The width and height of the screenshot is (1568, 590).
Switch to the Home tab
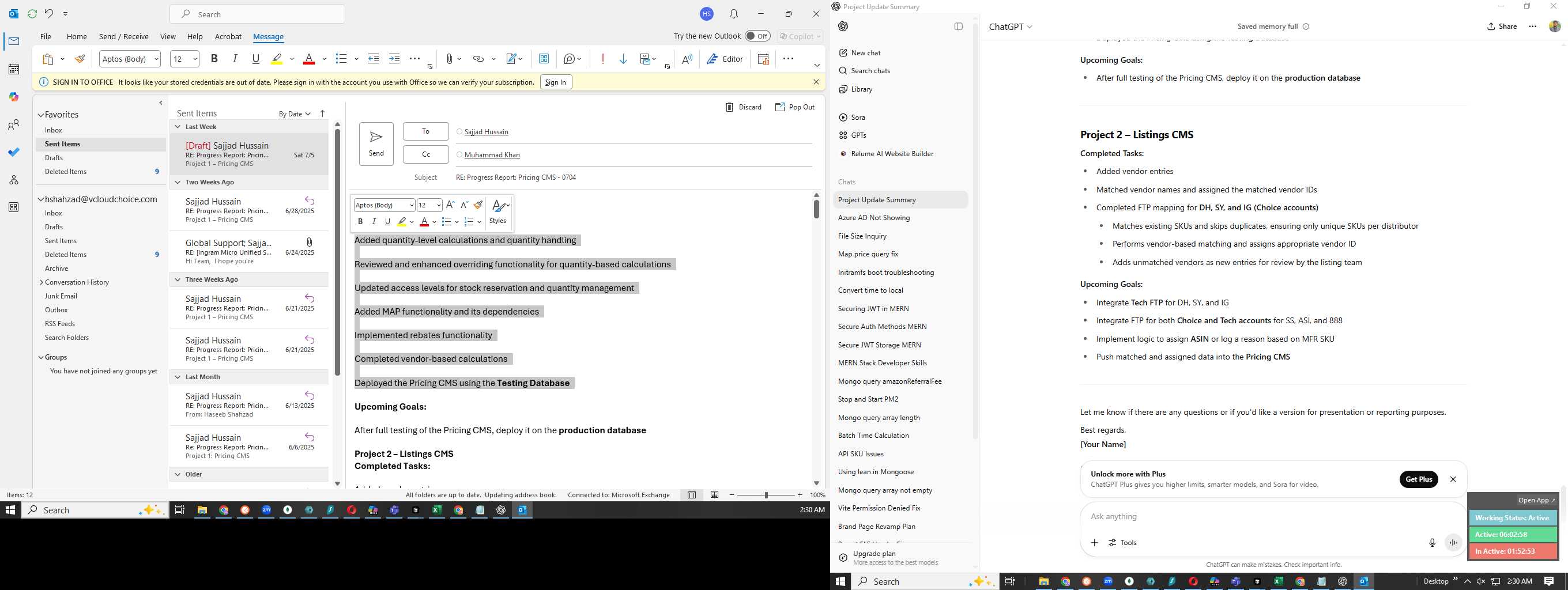[77, 36]
